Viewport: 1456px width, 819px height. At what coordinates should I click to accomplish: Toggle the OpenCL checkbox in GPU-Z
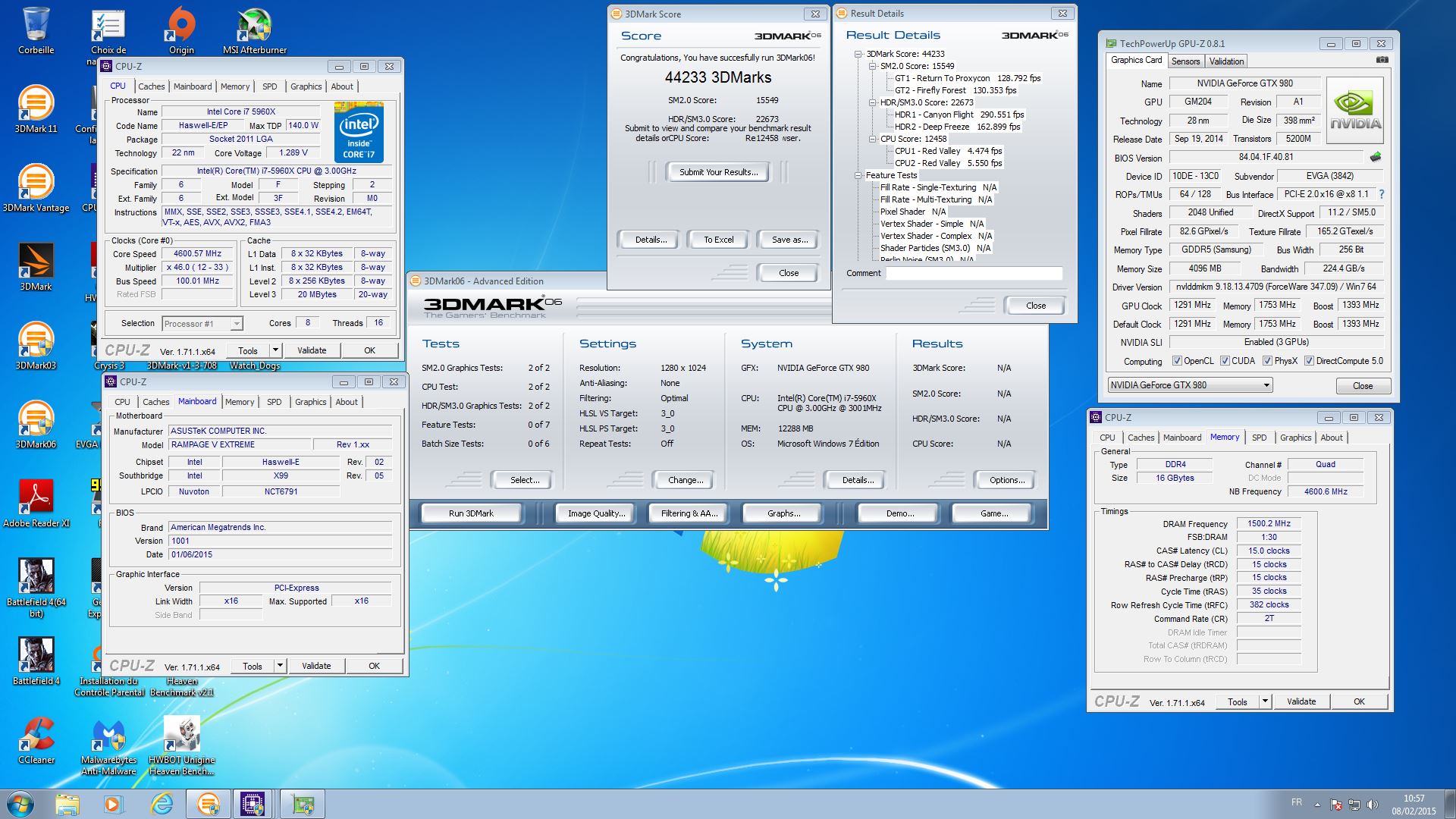[1176, 361]
